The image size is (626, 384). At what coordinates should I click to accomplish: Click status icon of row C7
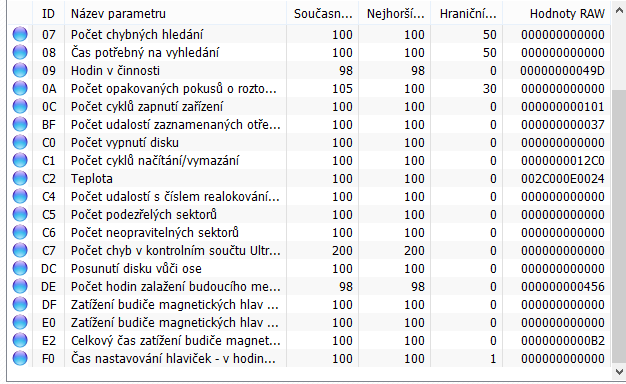(x=20, y=250)
